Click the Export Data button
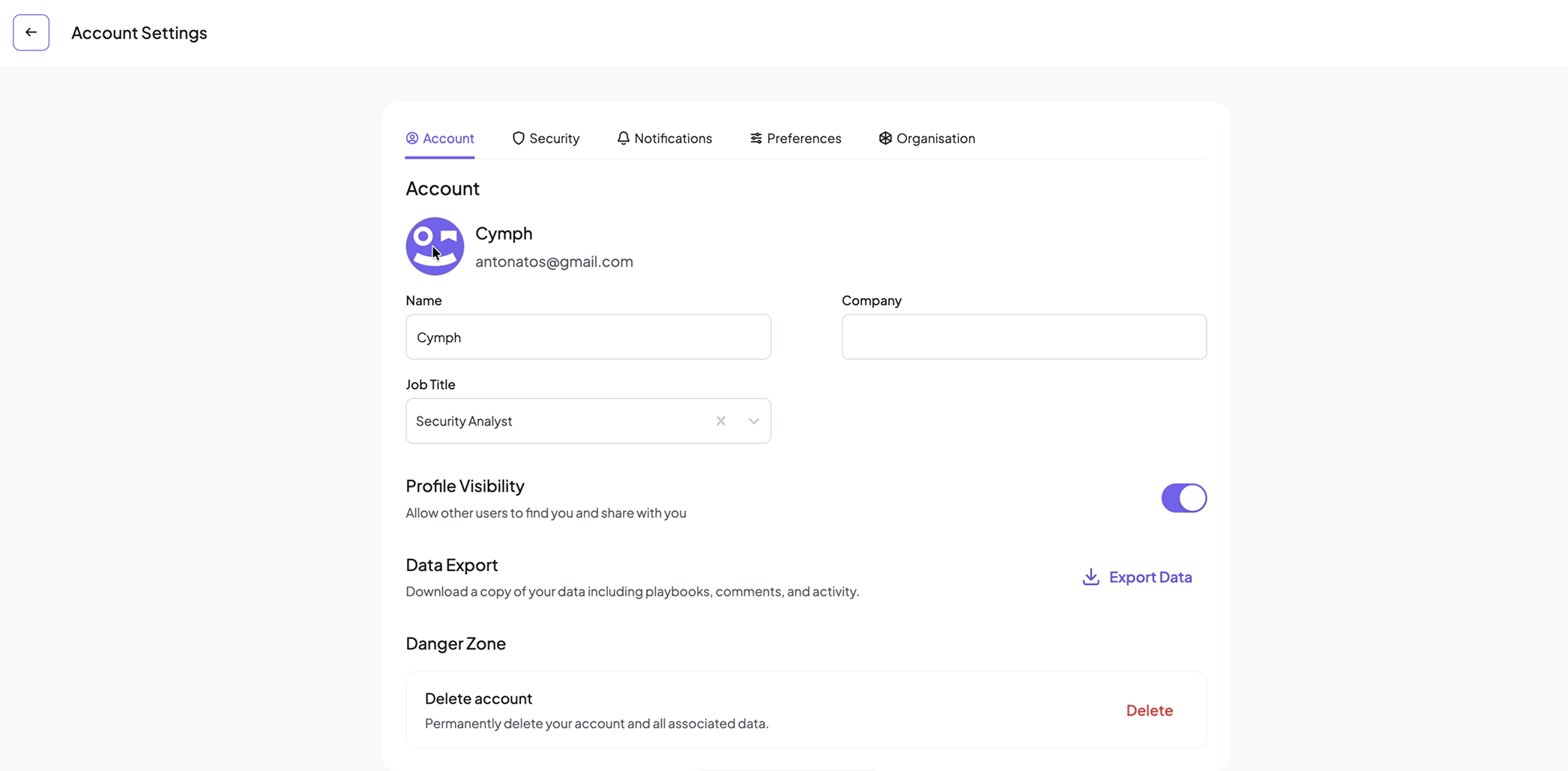 tap(1137, 577)
